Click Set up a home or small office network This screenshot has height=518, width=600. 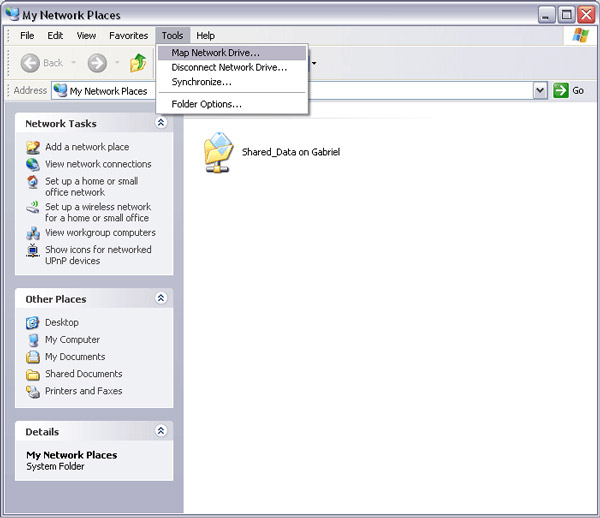tap(91, 187)
